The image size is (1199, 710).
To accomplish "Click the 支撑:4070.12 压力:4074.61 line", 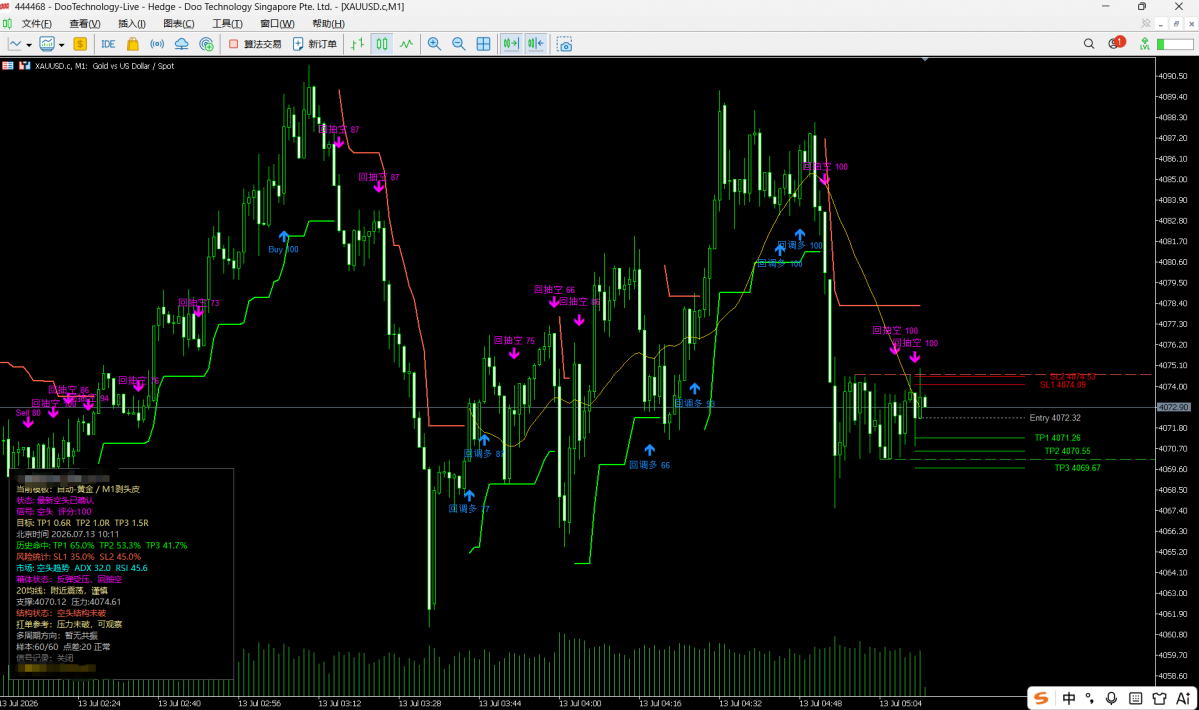I will (x=69, y=602).
